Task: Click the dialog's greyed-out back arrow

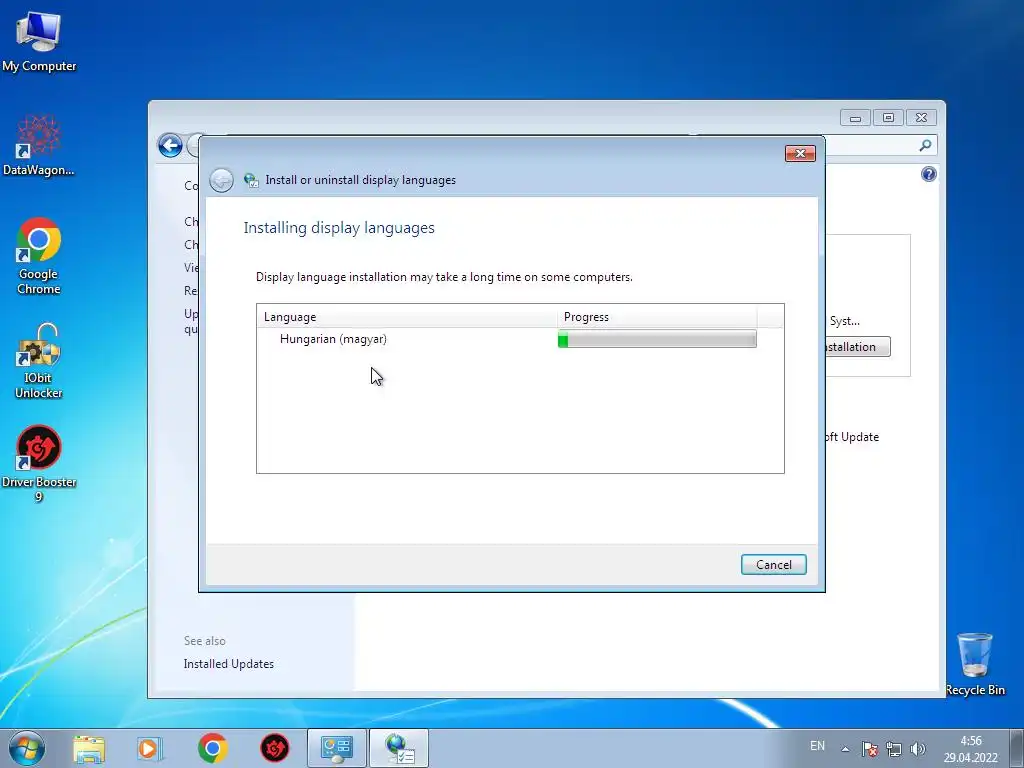Action: coord(221,180)
